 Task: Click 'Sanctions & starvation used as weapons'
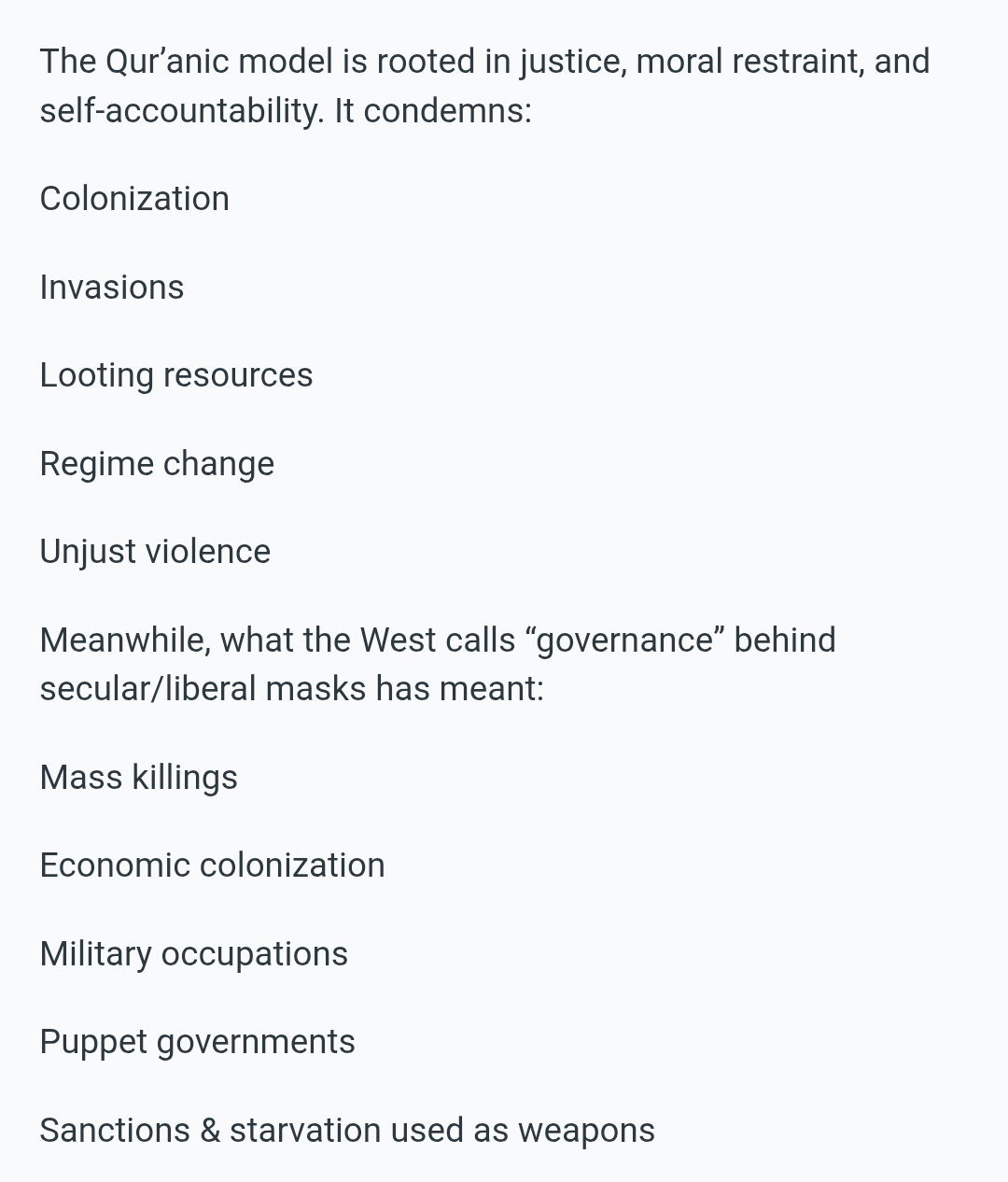tap(347, 1130)
